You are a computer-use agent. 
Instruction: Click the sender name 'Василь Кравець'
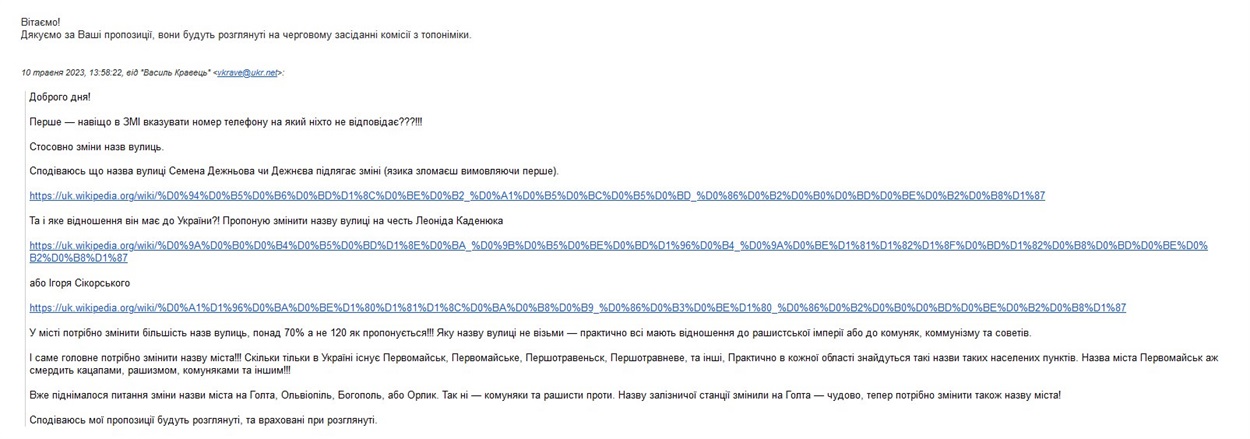(180, 72)
